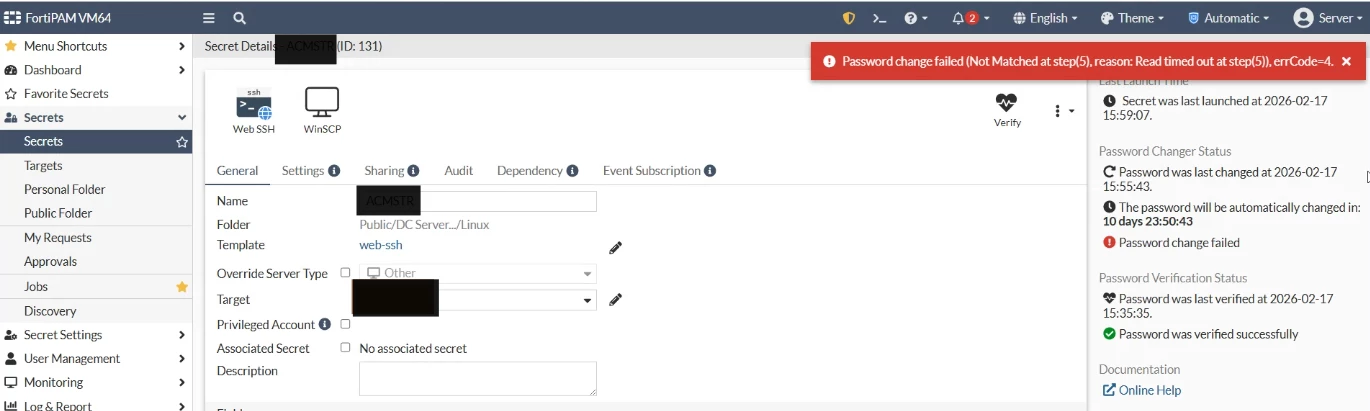Edit the Template with pencil icon
Image resolution: width=1370 pixels, height=411 pixels.
(615, 248)
